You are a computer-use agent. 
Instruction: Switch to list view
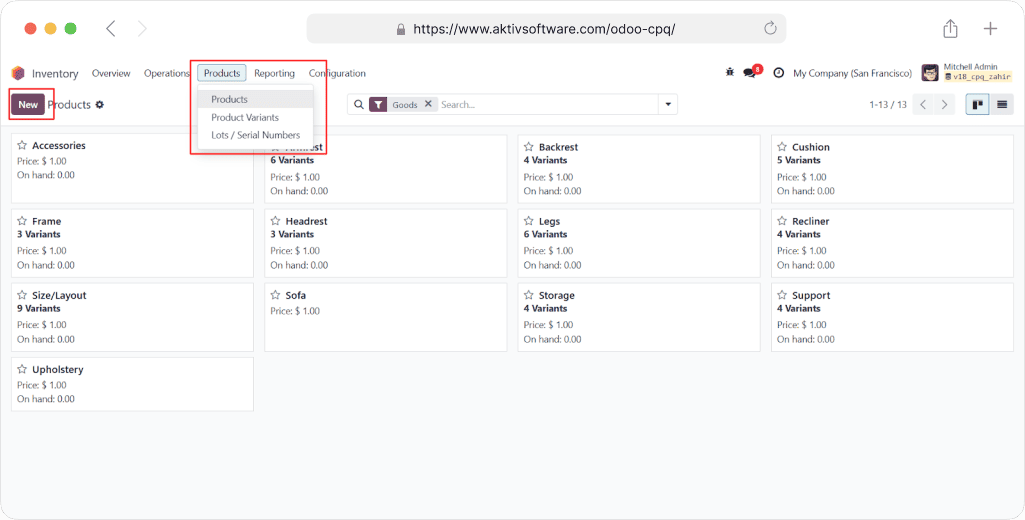point(1001,104)
